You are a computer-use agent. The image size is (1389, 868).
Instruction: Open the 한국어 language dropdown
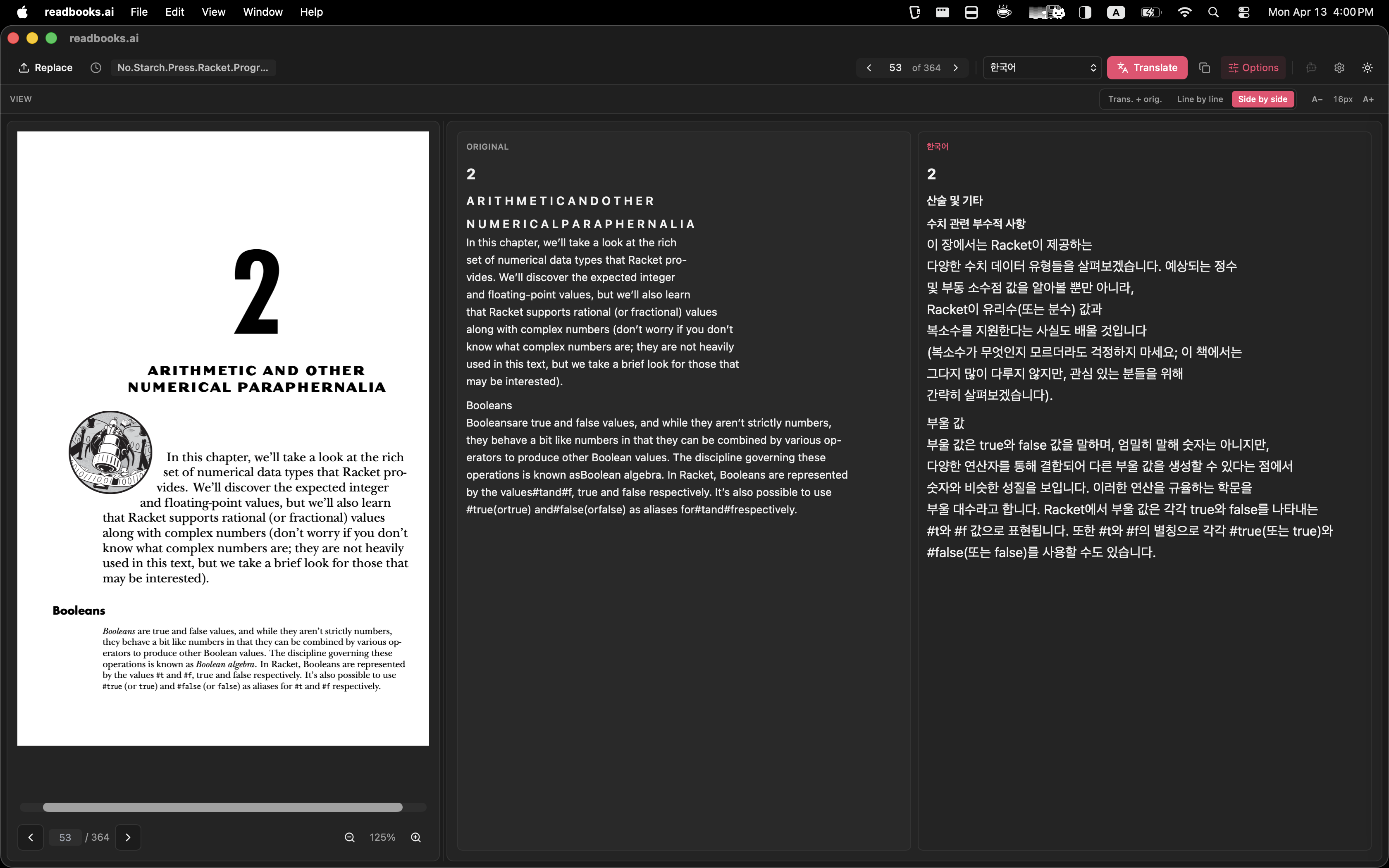click(x=1042, y=67)
